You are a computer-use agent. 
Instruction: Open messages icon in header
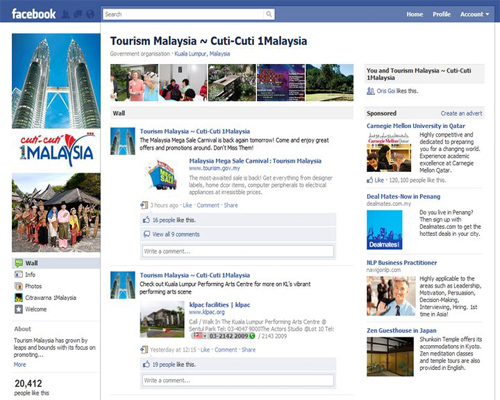click(78, 14)
